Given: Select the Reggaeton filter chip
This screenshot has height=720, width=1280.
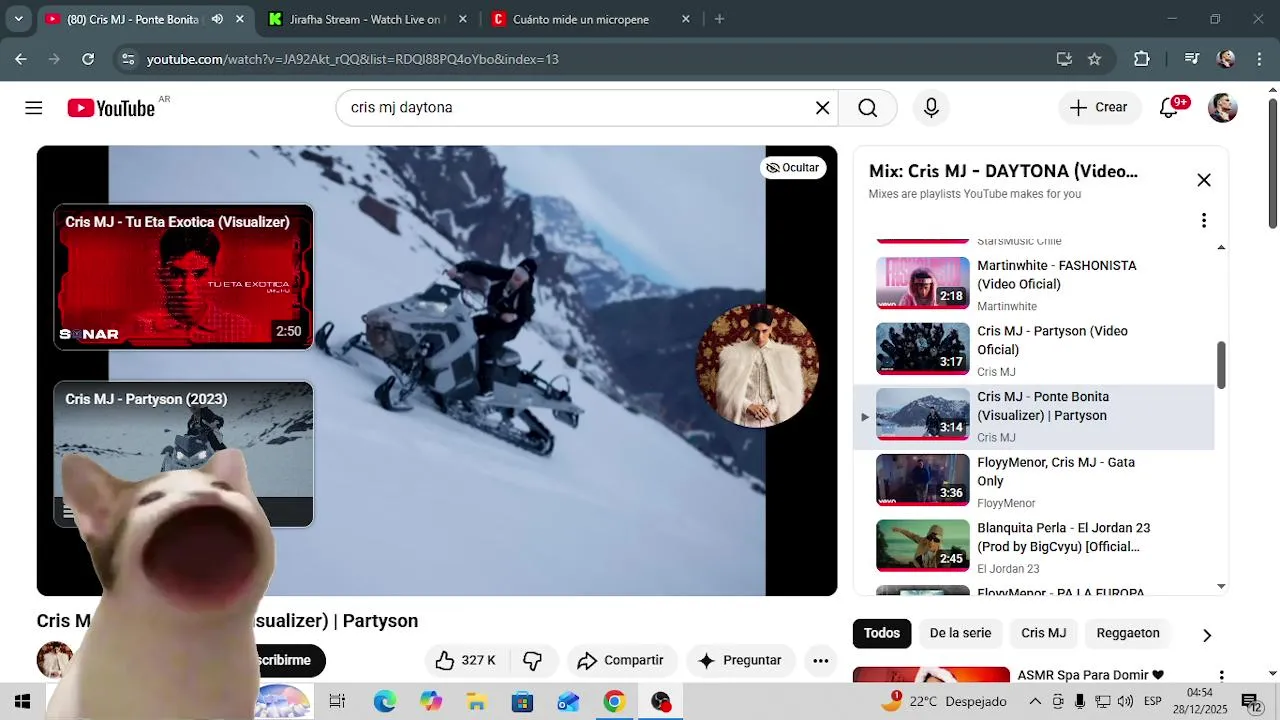Looking at the screenshot, I should pos(1128,633).
